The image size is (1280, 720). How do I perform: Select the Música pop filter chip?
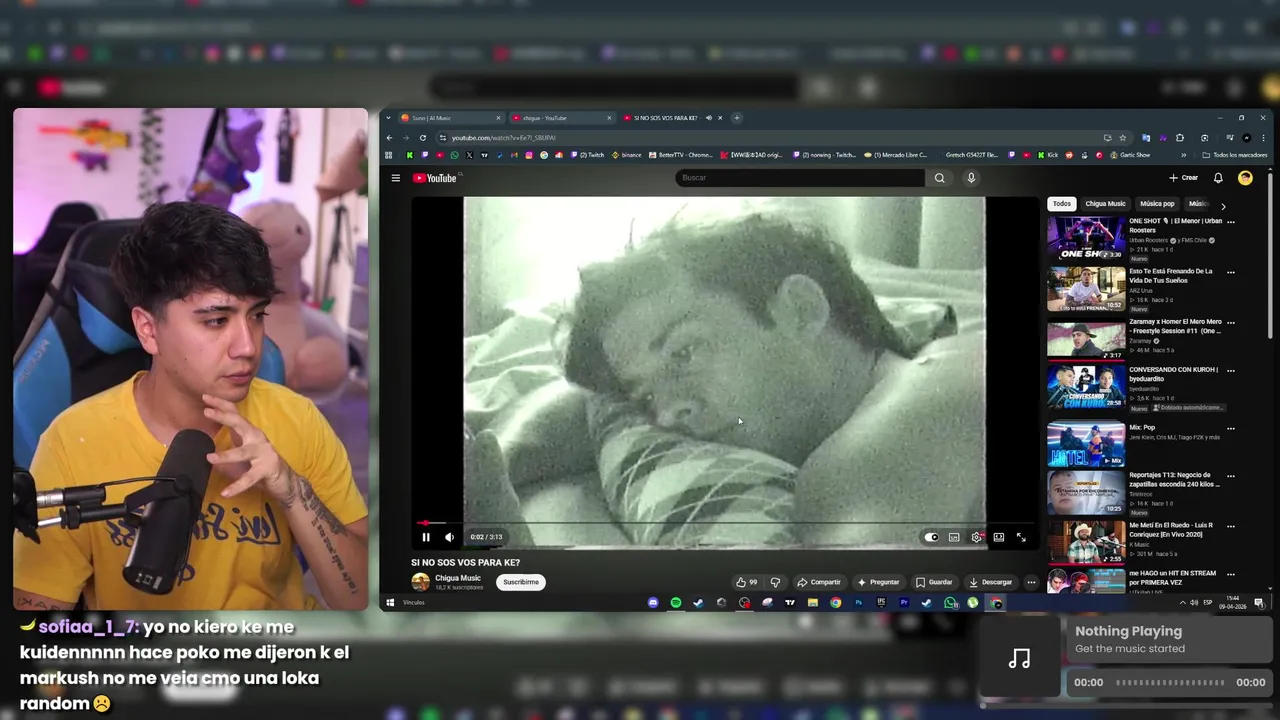[1157, 204]
